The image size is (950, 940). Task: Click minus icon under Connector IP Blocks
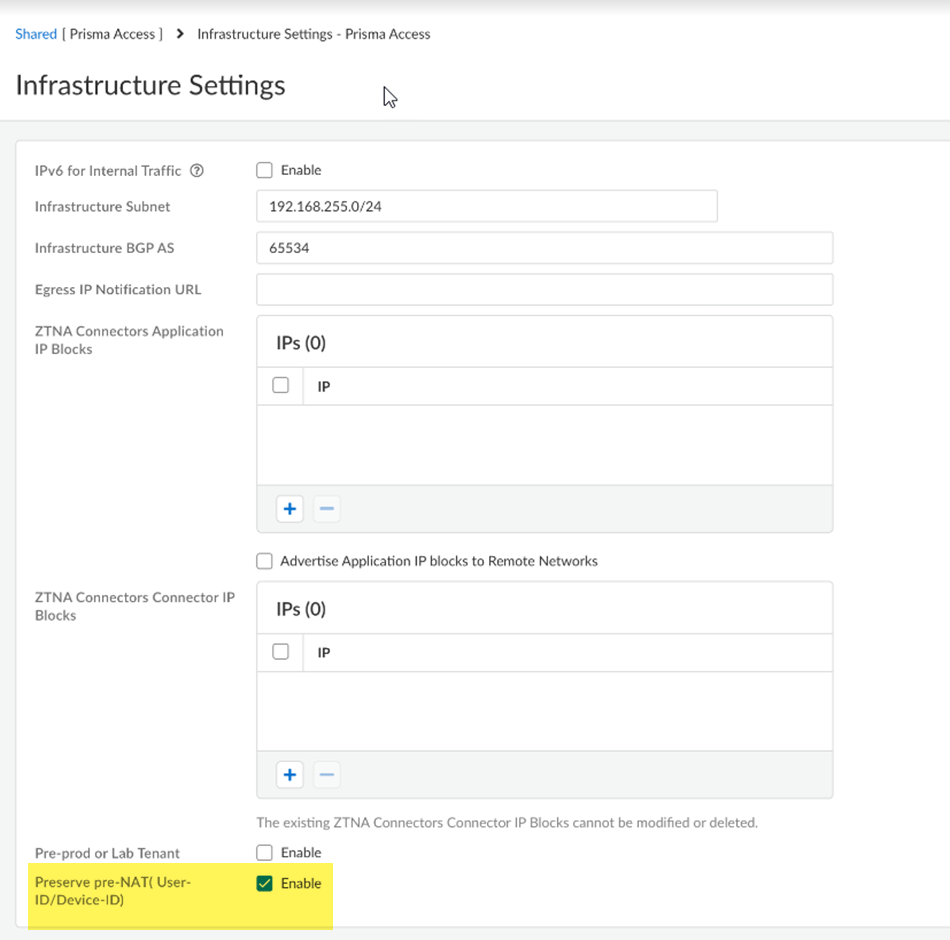(326, 774)
